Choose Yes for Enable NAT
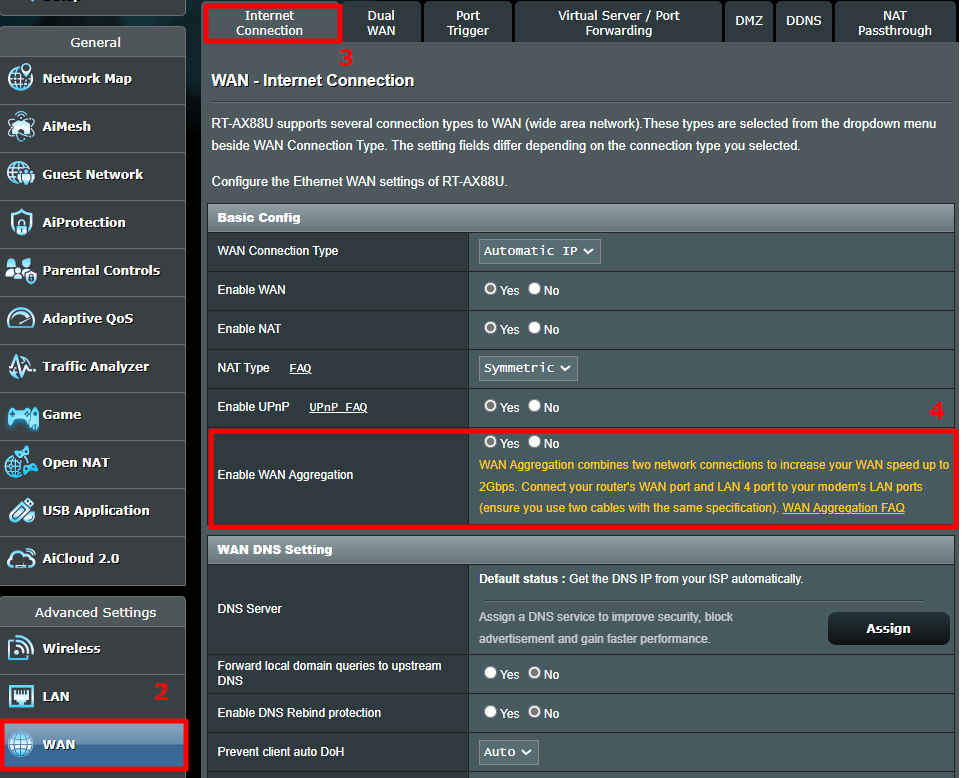Screen dimensions: 967x778 pos(490,328)
